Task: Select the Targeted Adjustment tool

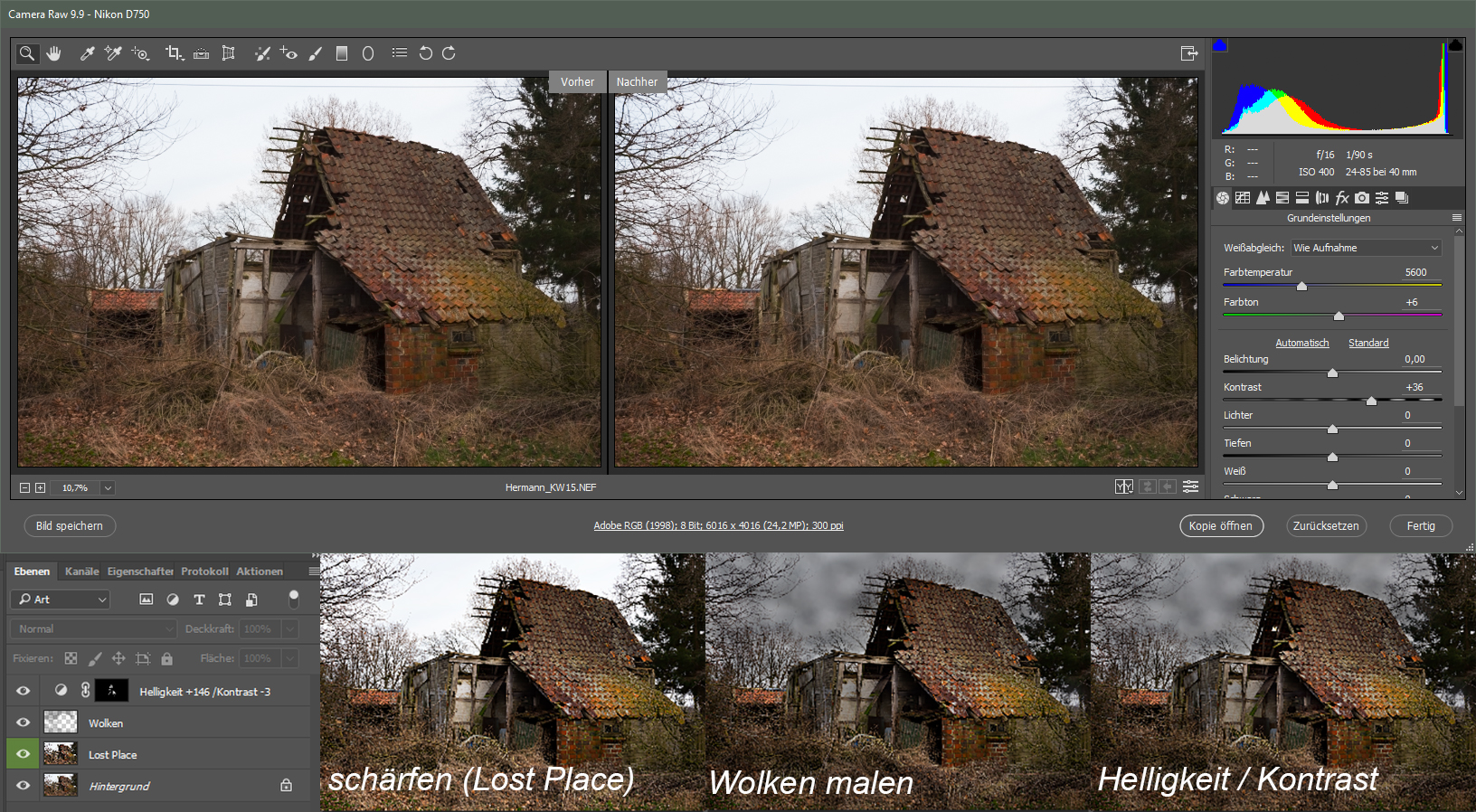Action: pyautogui.click(x=140, y=53)
